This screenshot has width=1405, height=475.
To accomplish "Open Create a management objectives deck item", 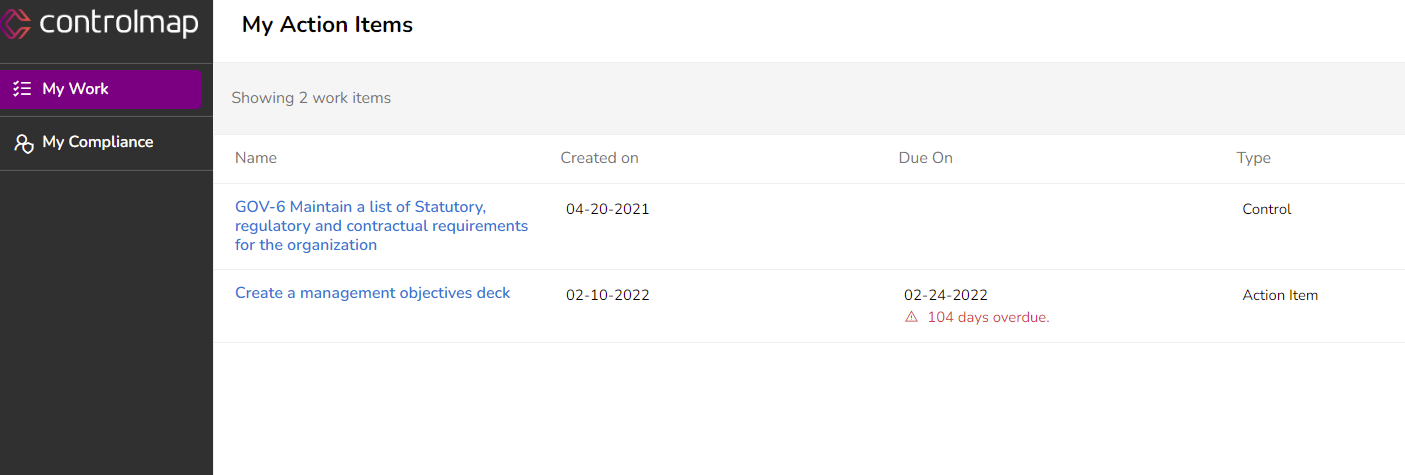I will pyautogui.click(x=373, y=293).
